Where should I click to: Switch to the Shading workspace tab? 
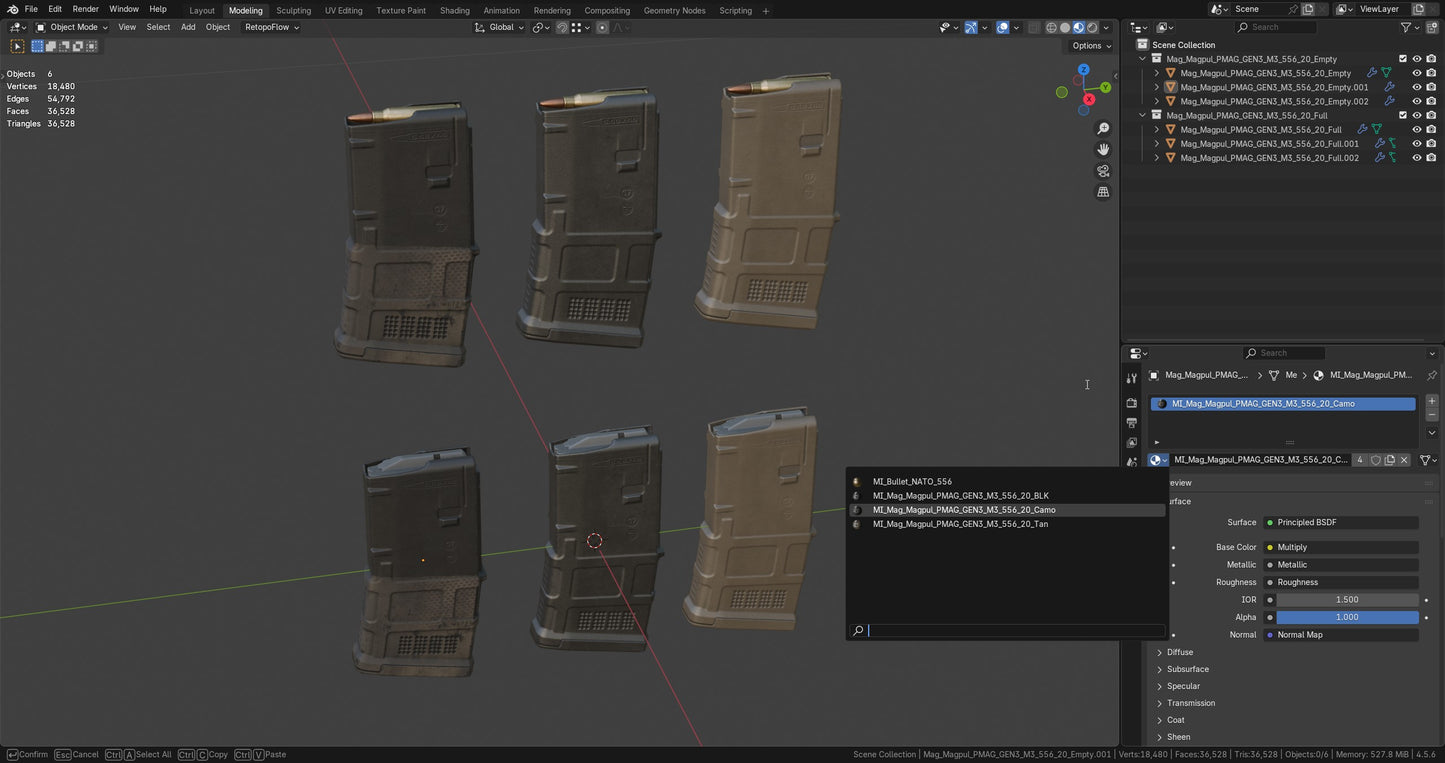click(455, 10)
